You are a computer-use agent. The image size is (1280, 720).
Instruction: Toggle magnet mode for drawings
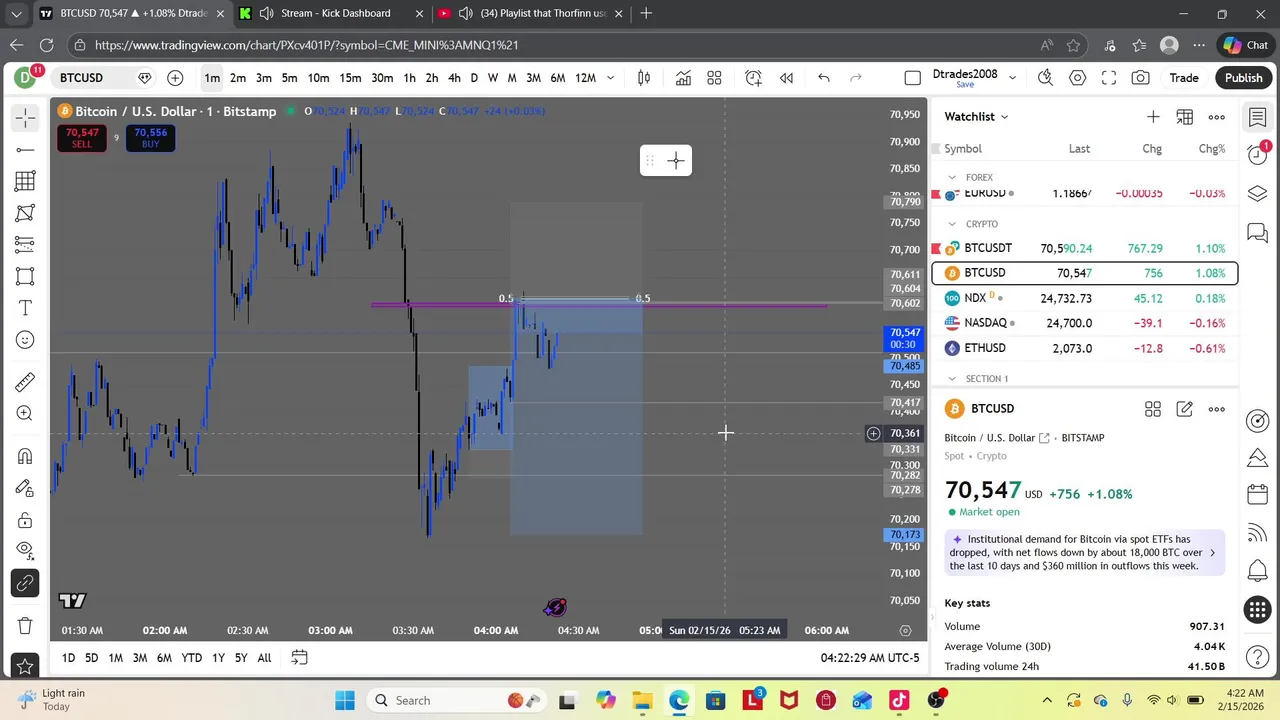pos(25,456)
